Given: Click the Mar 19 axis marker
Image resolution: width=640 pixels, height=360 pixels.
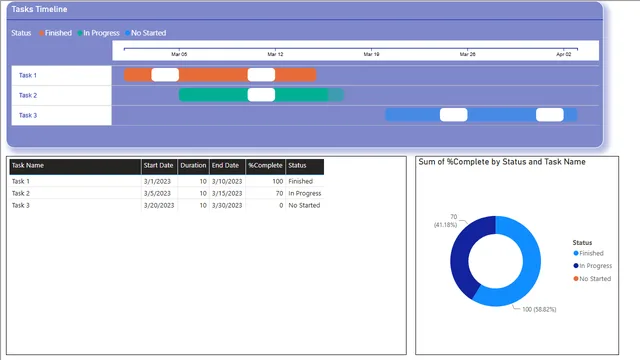Looking at the screenshot, I should coord(371,54).
